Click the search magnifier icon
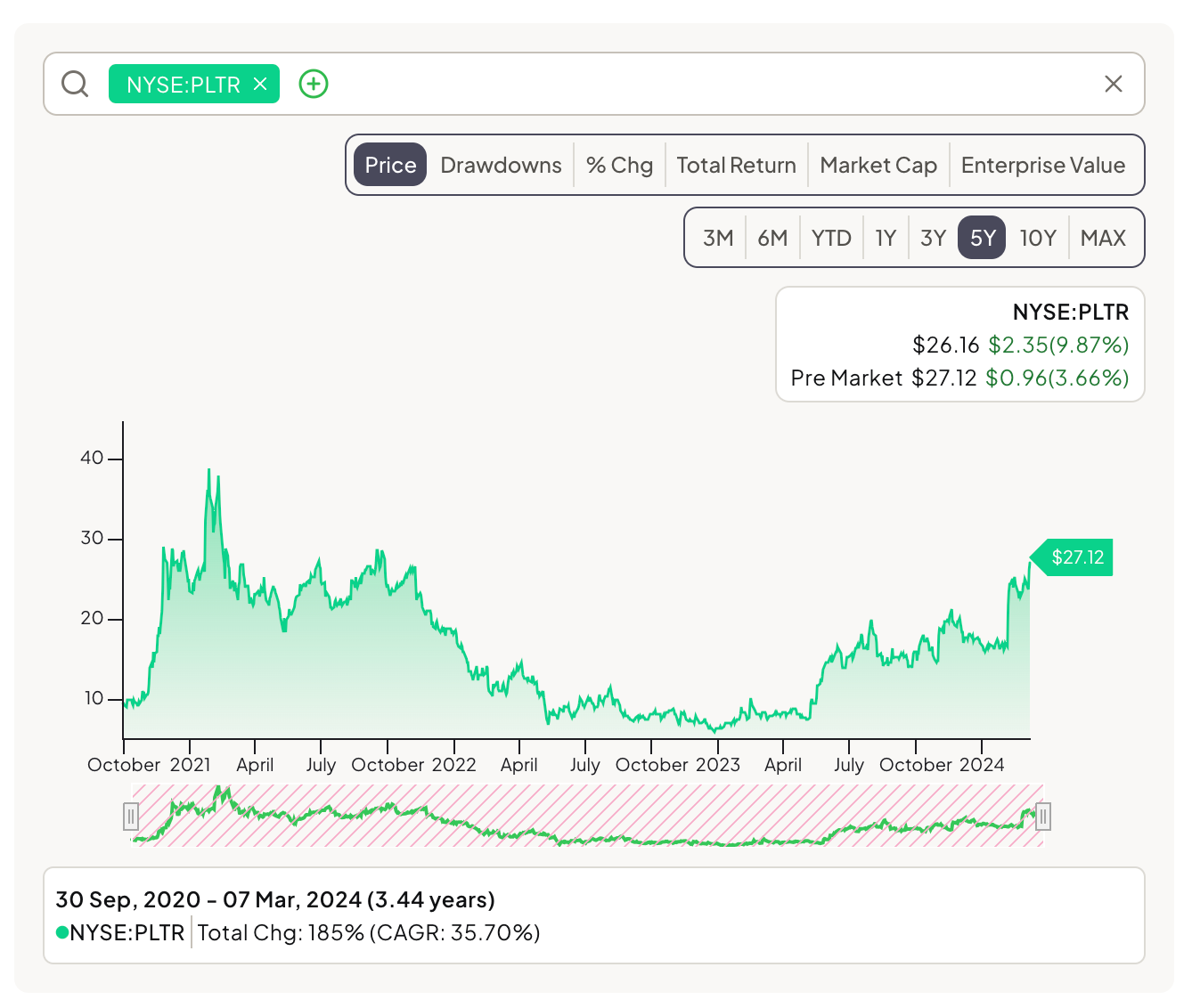This screenshot has height=1008, width=1192. pyautogui.click(x=75, y=84)
